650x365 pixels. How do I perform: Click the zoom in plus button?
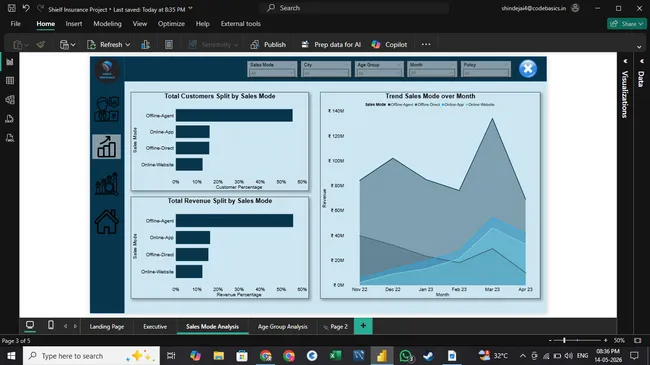pos(606,340)
